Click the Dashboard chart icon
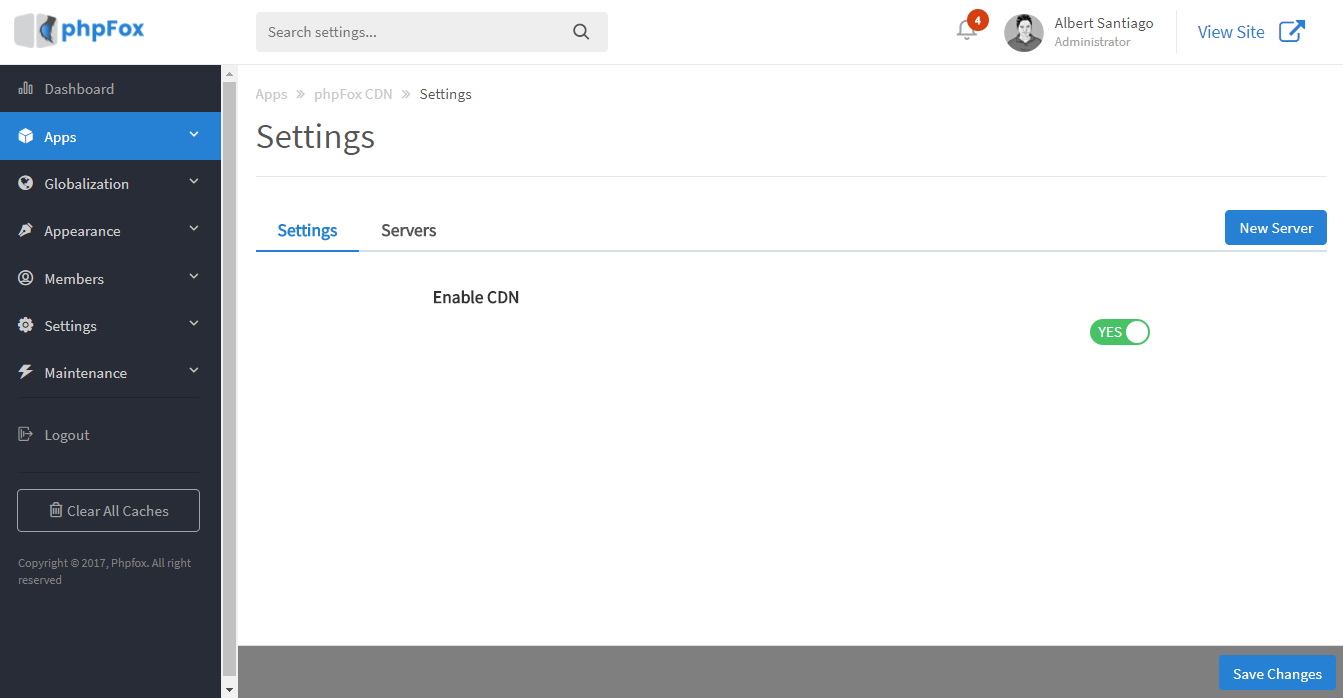This screenshot has height=698, width=1343. coord(26,89)
